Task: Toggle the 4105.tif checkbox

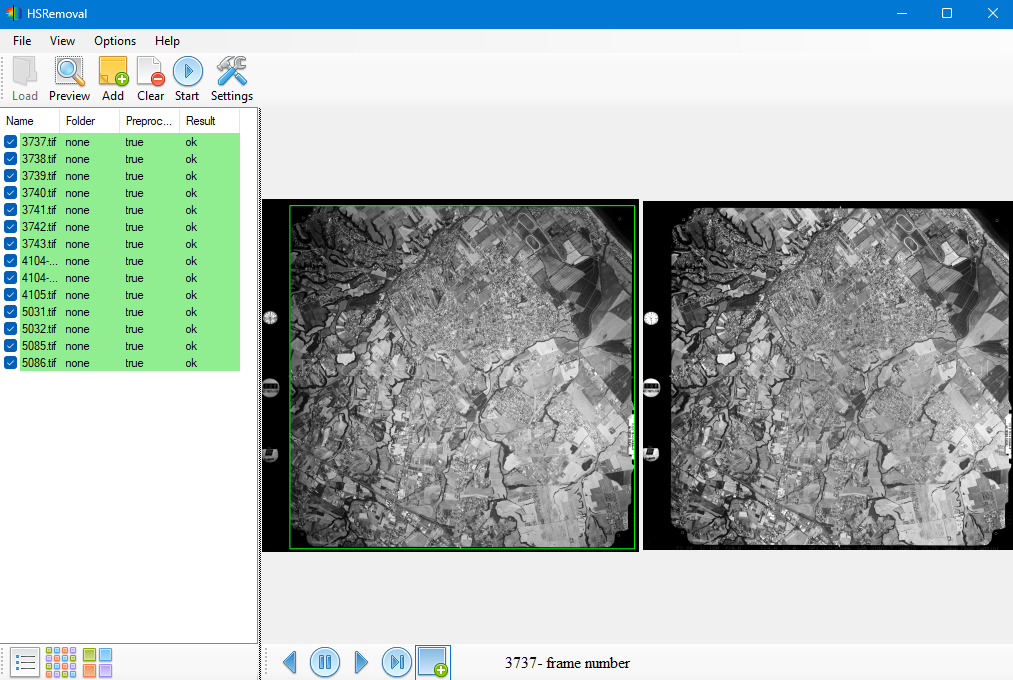Action: pyautogui.click(x=10, y=294)
